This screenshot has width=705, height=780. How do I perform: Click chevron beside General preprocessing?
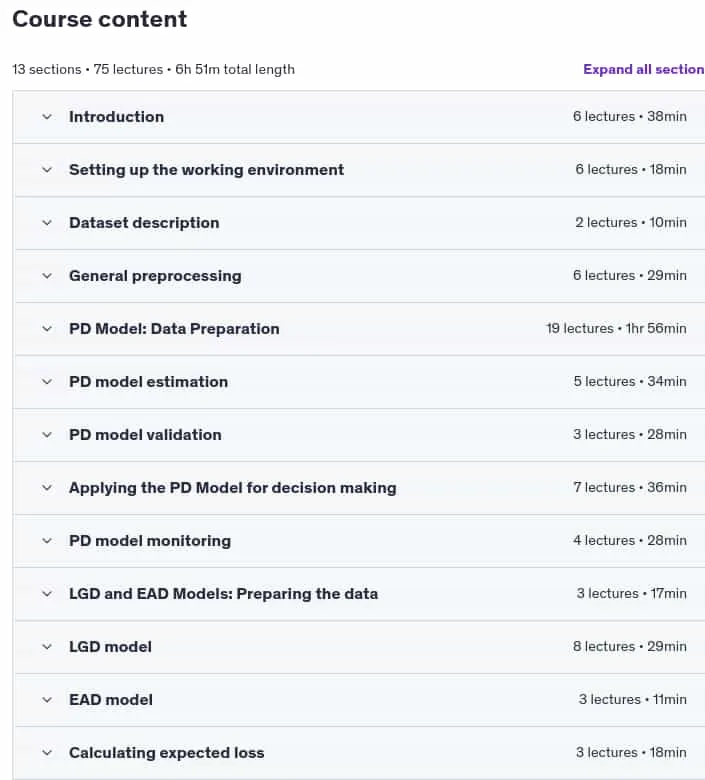coord(47,276)
